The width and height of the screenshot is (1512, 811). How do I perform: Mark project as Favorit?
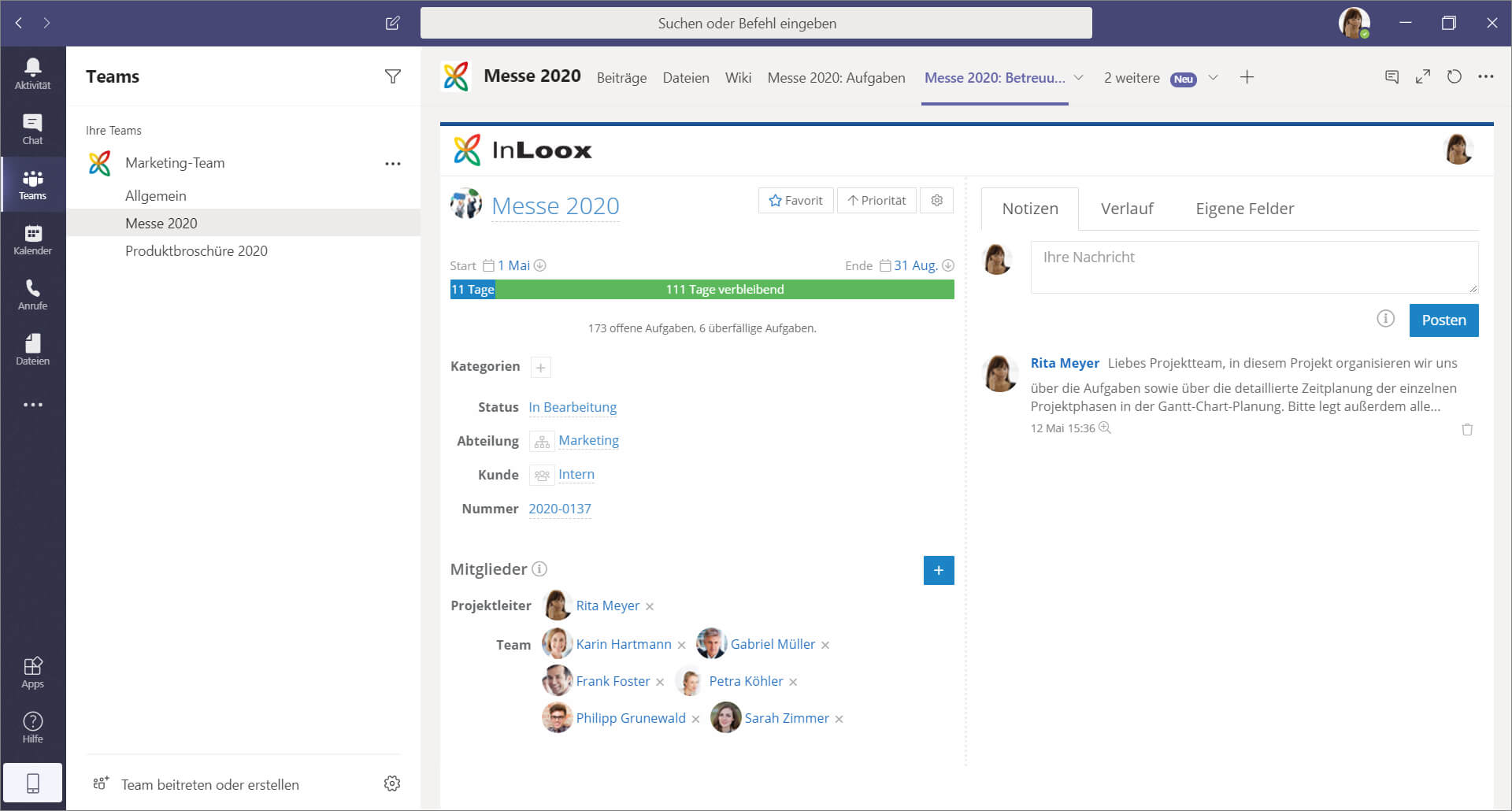click(795, 200)
